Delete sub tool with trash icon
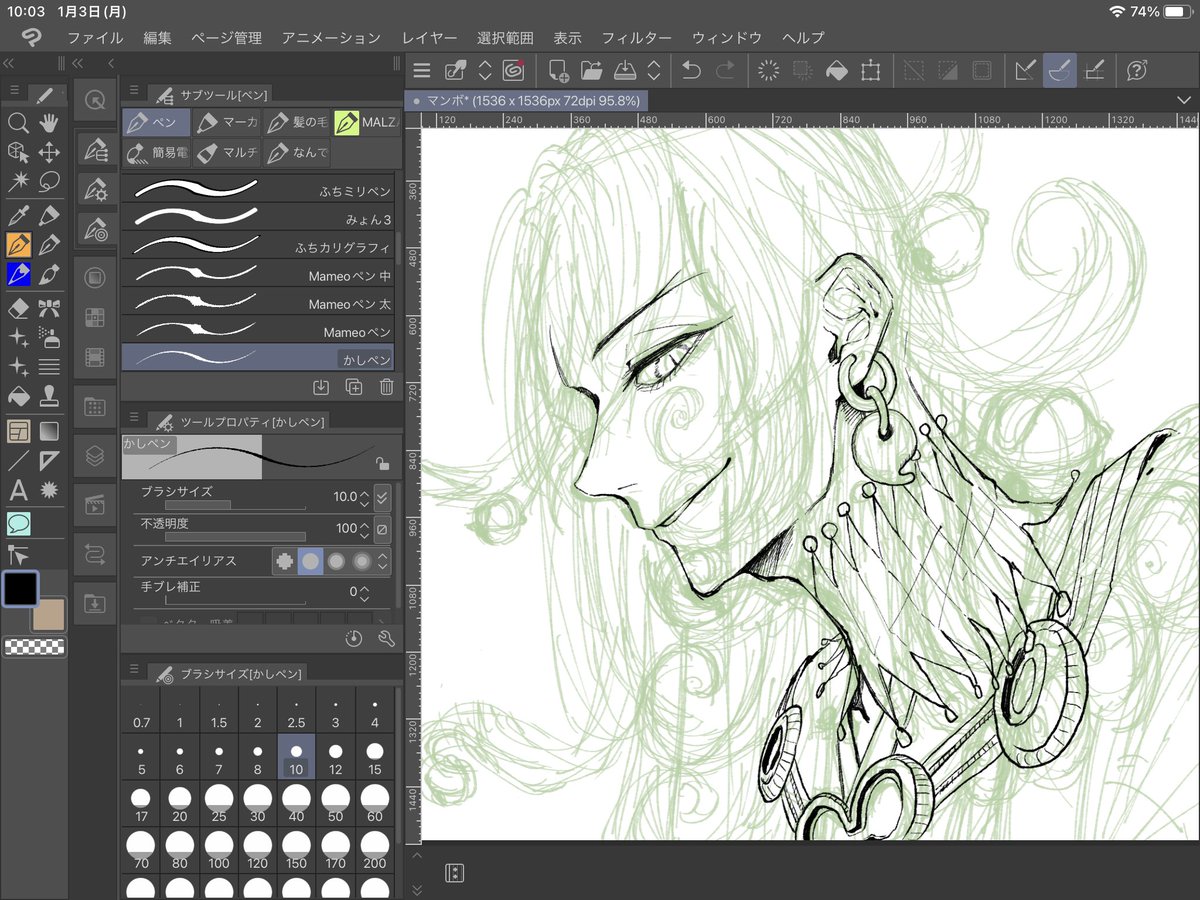 tap(386, 387)
